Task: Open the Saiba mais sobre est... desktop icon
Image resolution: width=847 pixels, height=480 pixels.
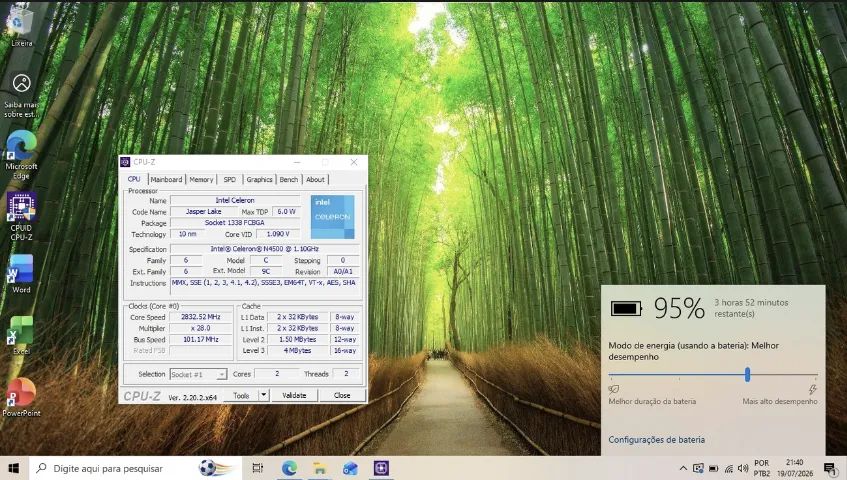Action: [22, 96]
